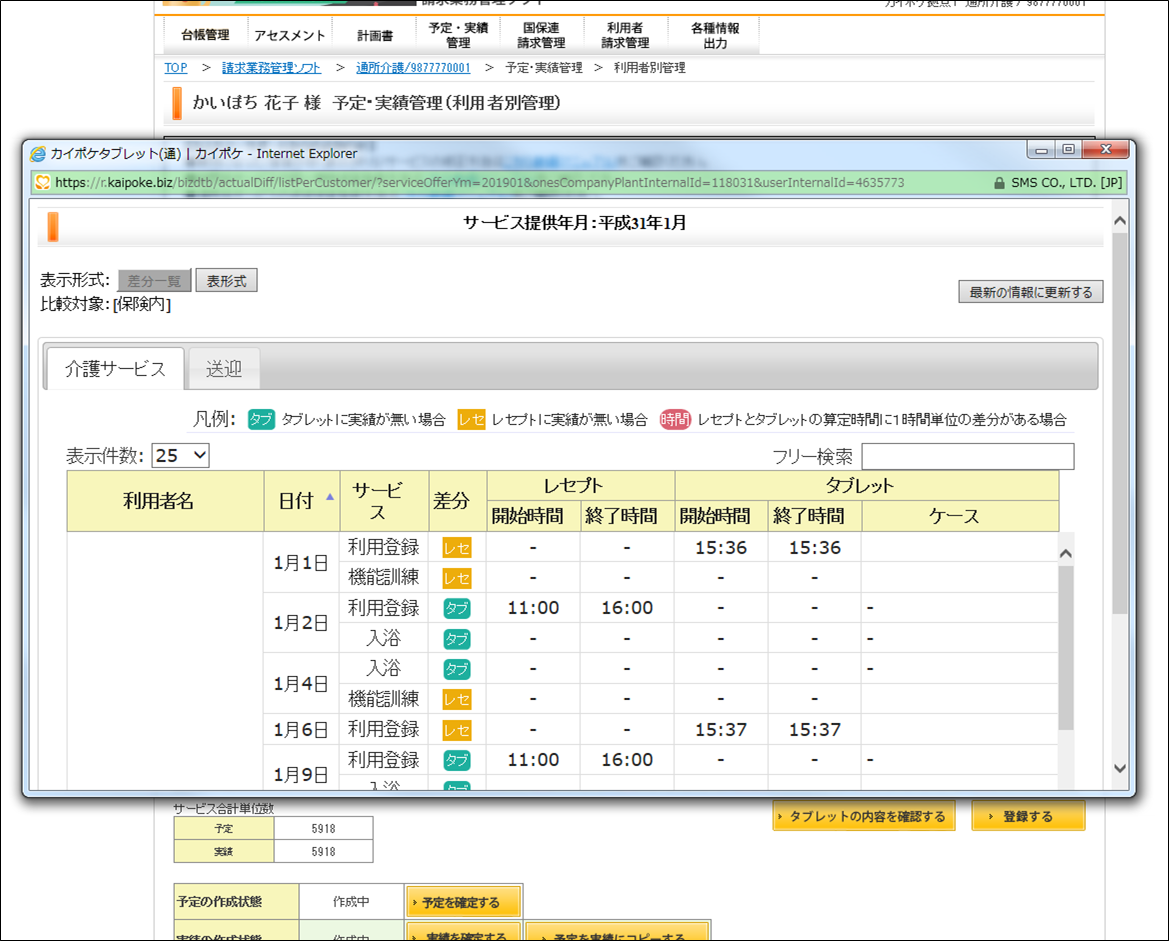Open the 計画書 menu
1169x941 pixels.
374,35
